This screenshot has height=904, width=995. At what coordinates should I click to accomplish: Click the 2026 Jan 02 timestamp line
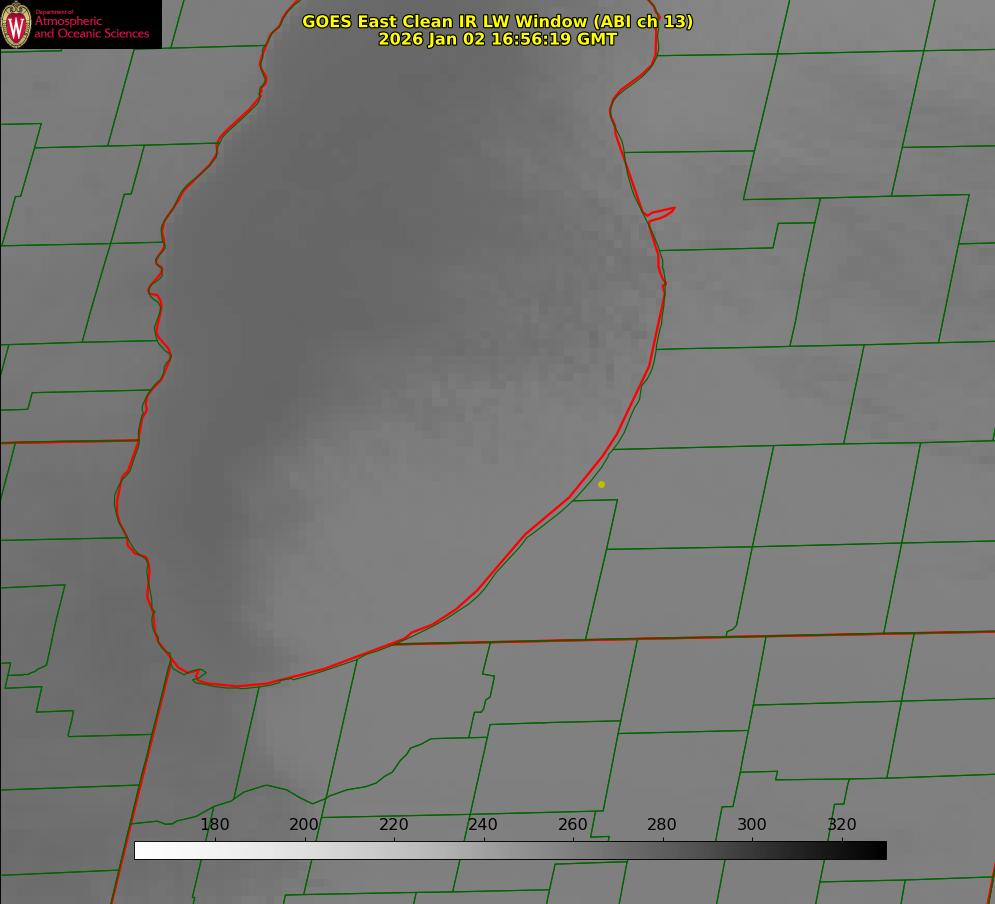497,39
